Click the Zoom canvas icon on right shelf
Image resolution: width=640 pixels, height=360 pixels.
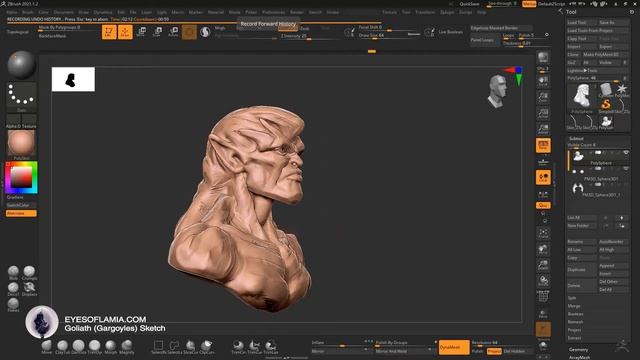(x=543, y=97)
